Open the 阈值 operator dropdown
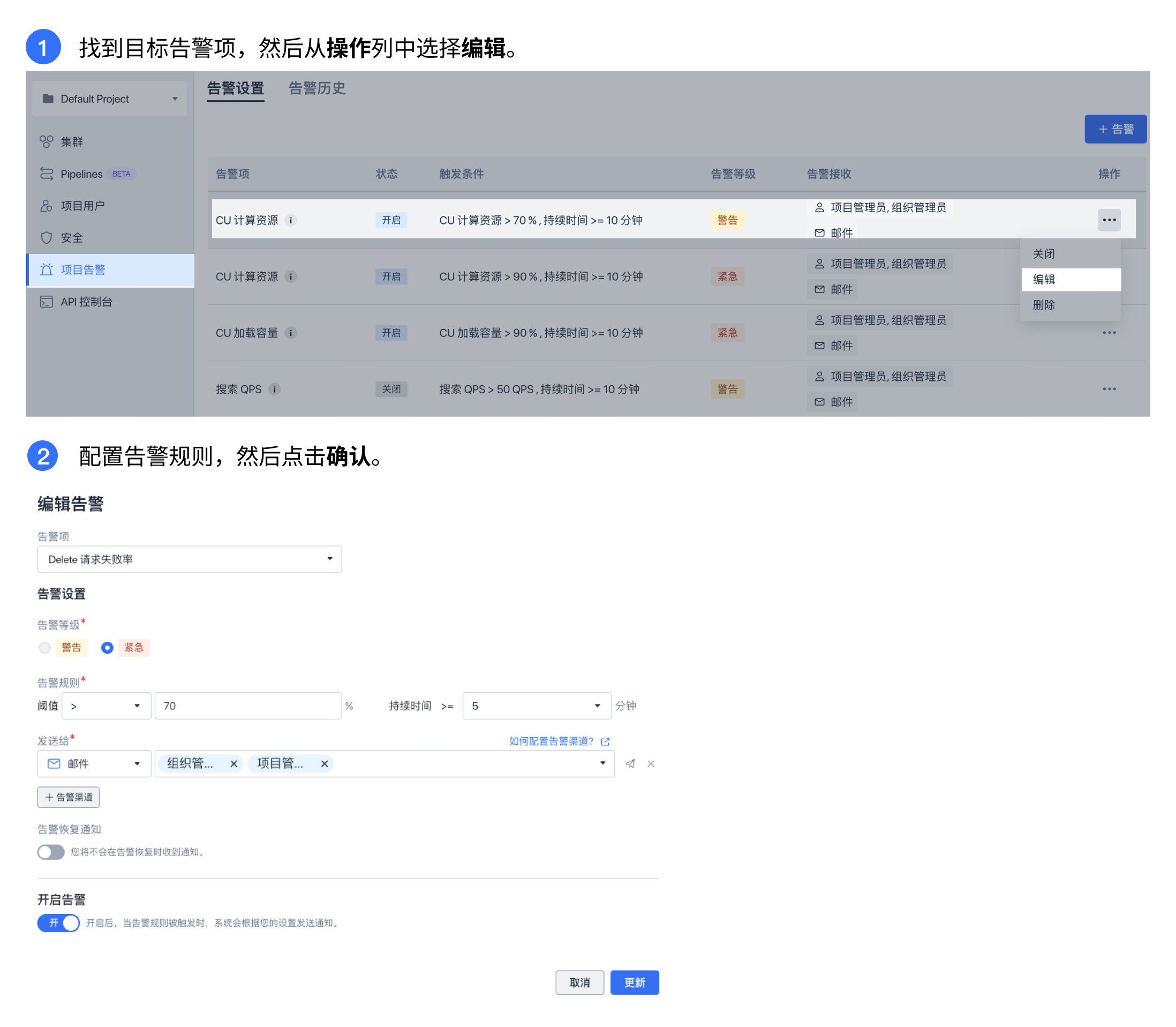Viewport: 1176px width, 1027px height. [107, 706]
